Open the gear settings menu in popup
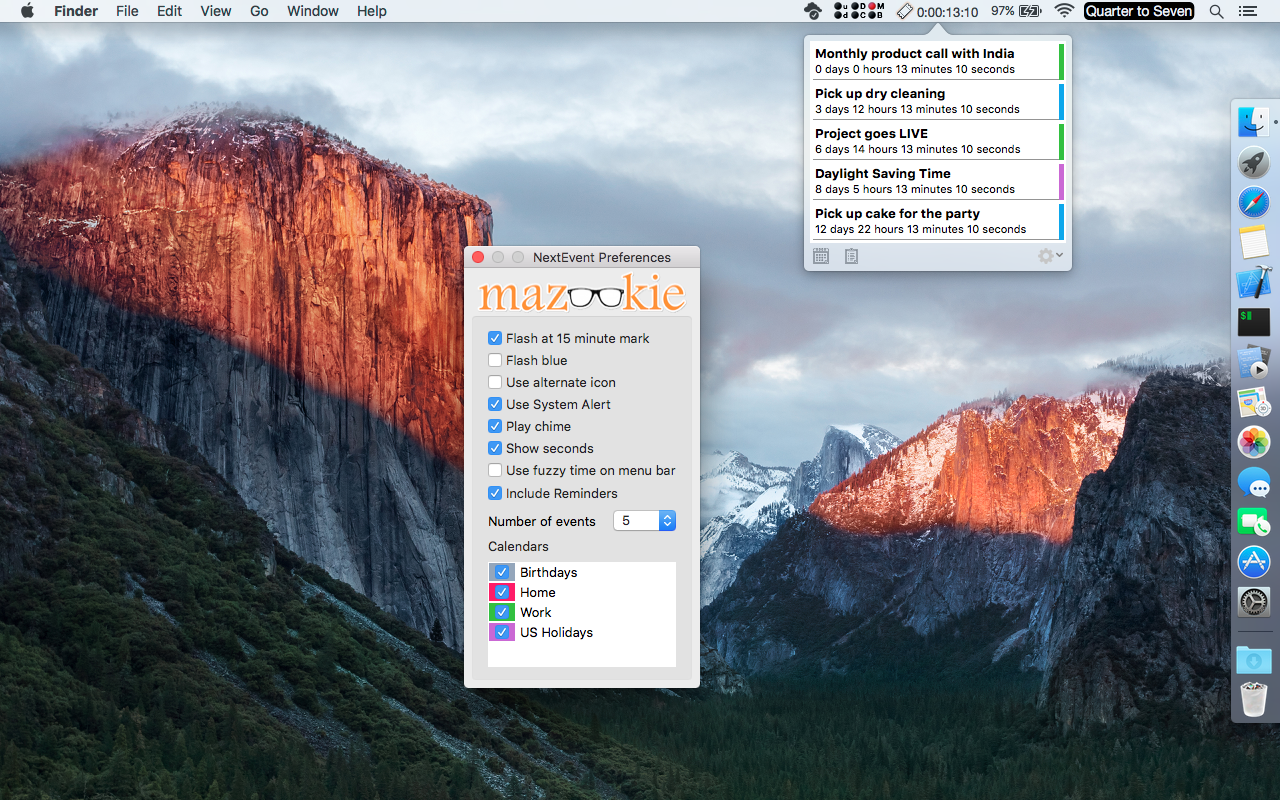This screenshot has width=1280, height=800. 1049,256
